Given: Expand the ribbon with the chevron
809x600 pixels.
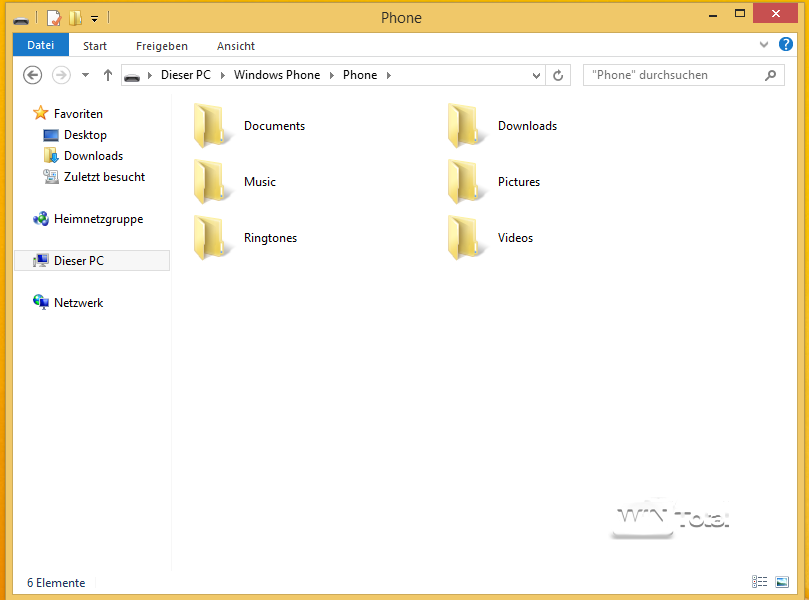Looking at the screenshot, I should coord(764,45).
